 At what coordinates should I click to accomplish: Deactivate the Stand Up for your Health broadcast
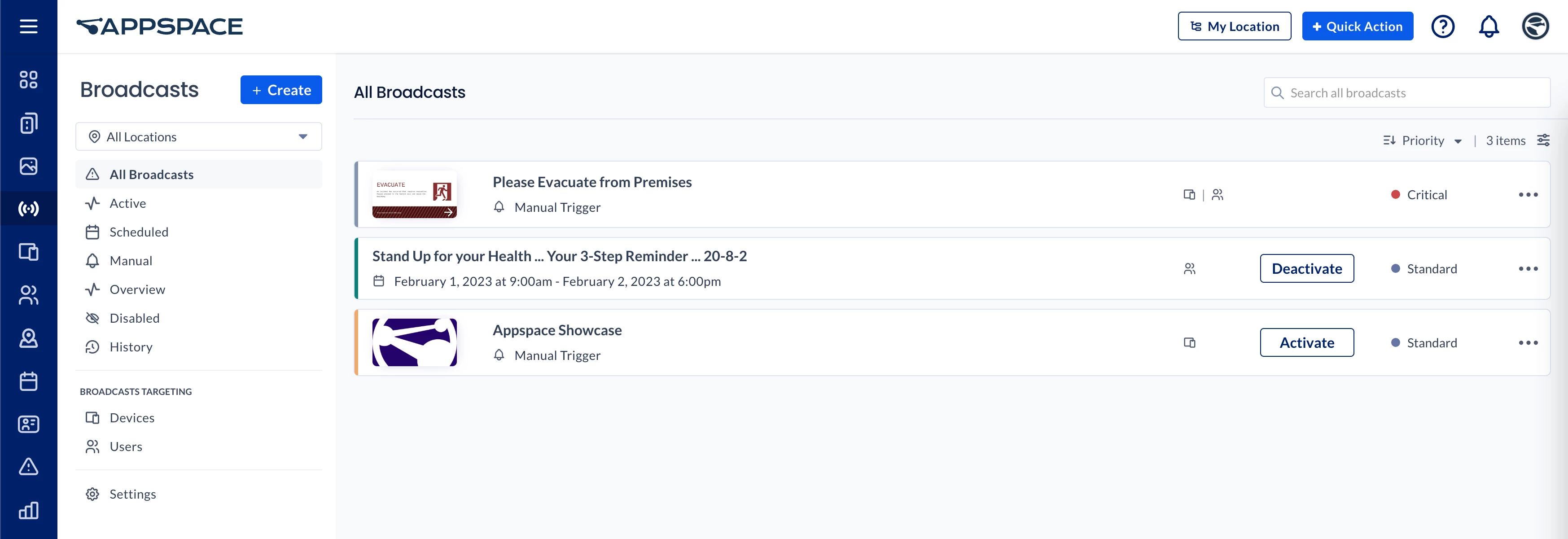click(x=1307, y=268)
